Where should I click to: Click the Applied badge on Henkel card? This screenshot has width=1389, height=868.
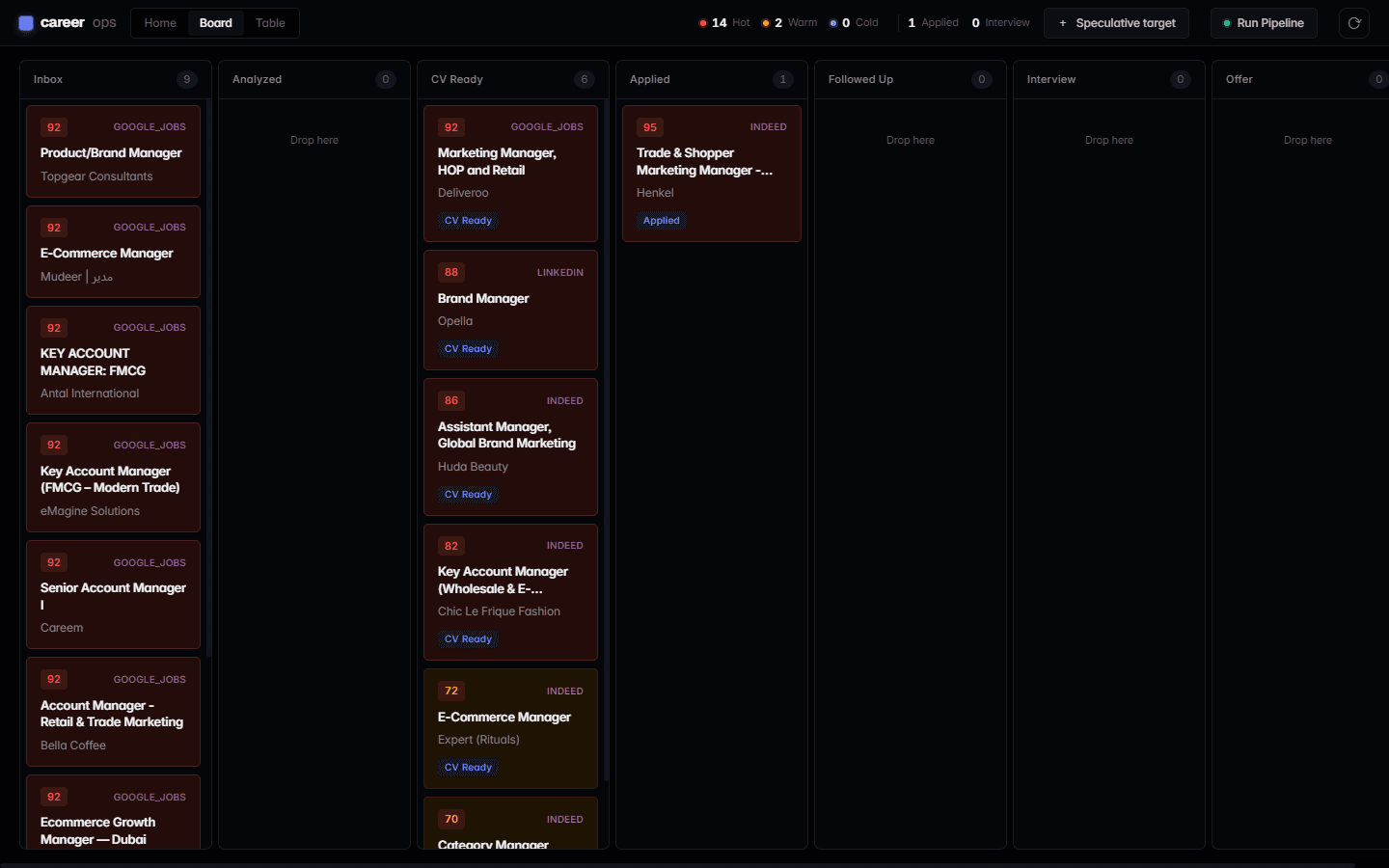tap(662, 221)
